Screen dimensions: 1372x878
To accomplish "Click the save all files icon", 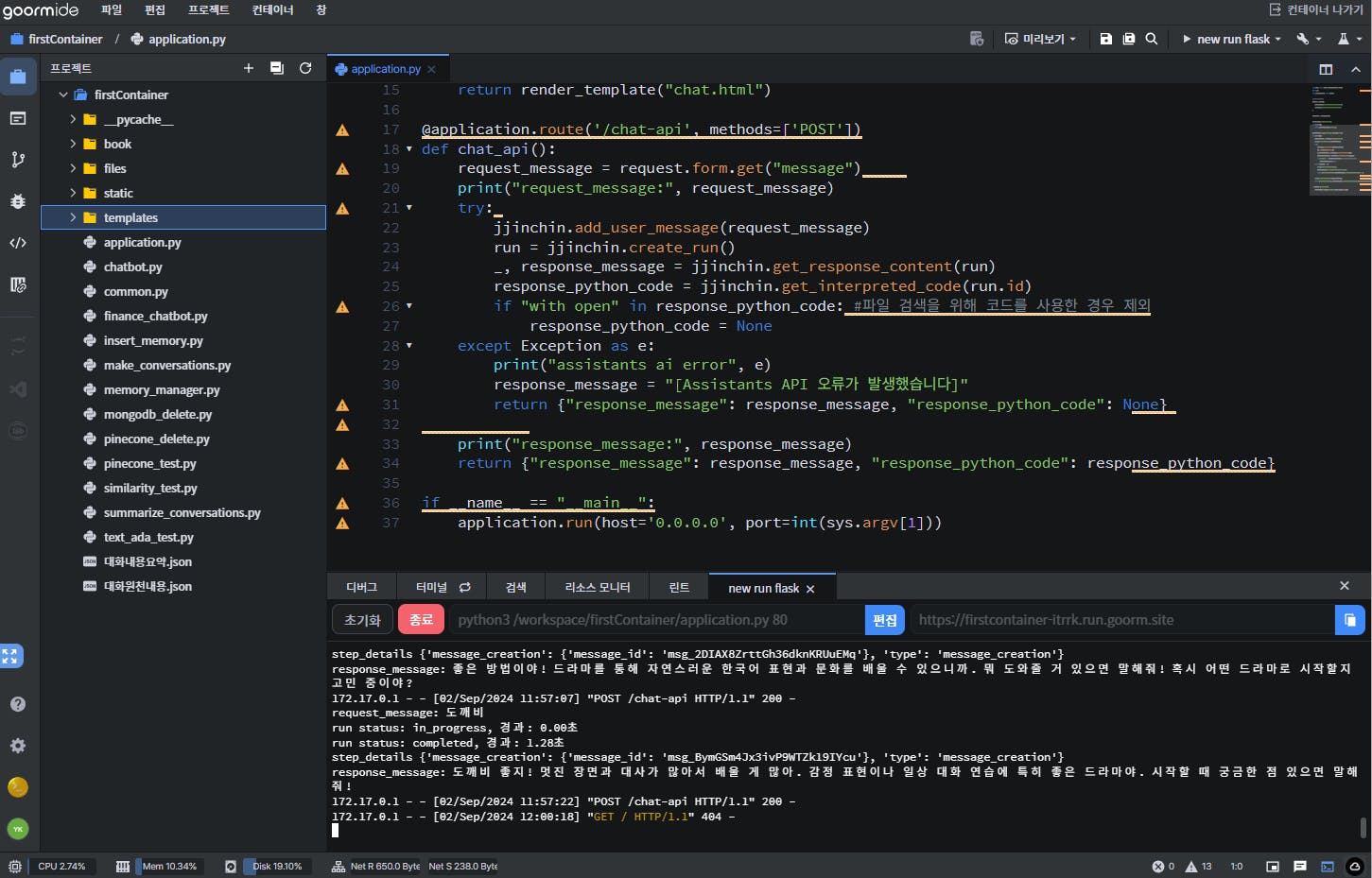I will (1128, 39).
